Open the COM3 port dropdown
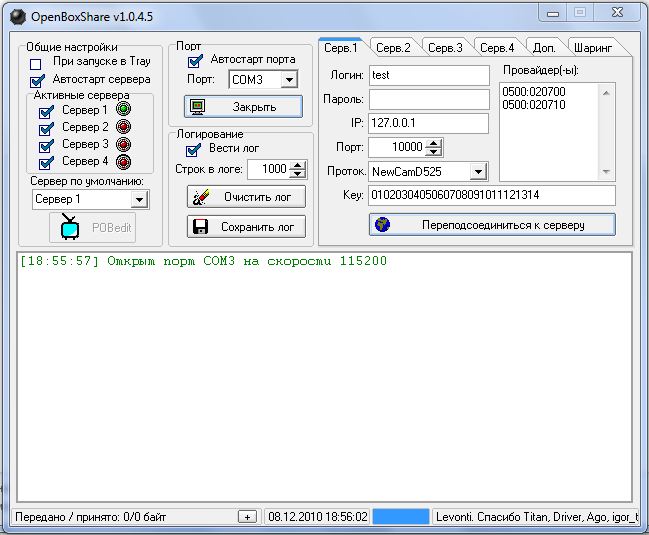 click(289, 79)
